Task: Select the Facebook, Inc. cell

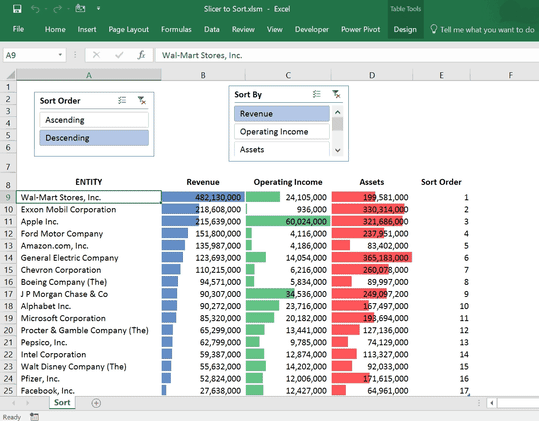Action: tap(89, 391)
